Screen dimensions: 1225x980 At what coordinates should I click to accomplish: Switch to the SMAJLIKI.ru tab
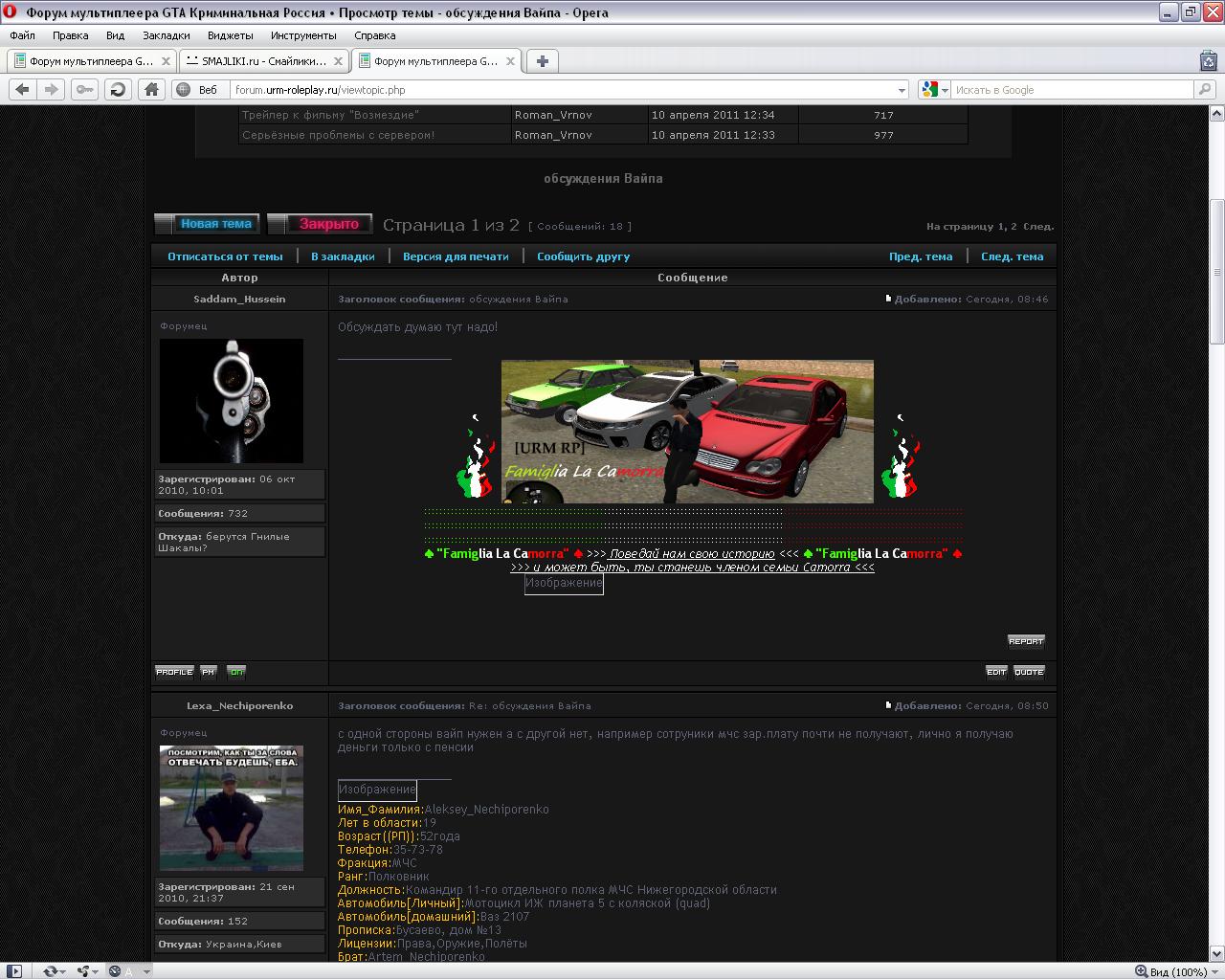click(263, 61)
